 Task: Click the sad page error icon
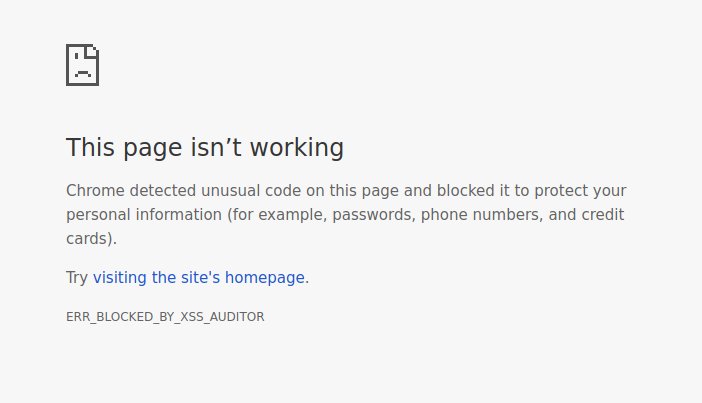(82, 65)
